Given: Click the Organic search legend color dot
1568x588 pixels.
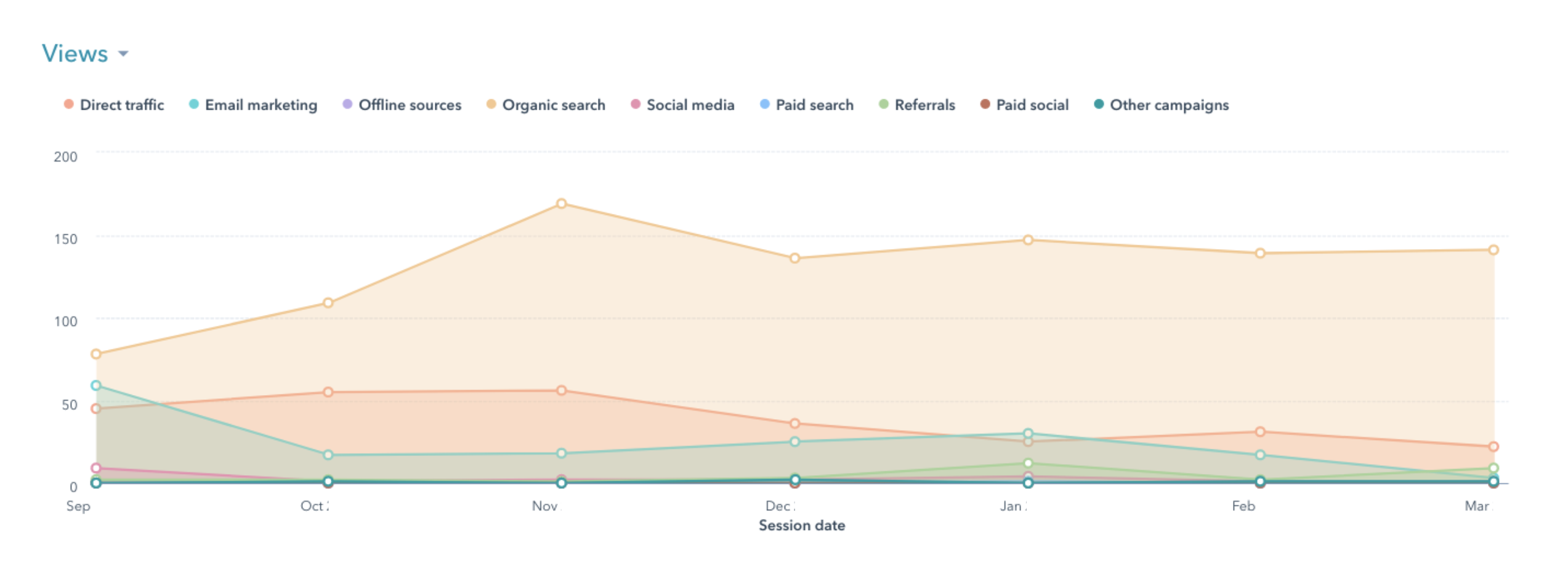Looking at the screenshot, I should 491,104.
